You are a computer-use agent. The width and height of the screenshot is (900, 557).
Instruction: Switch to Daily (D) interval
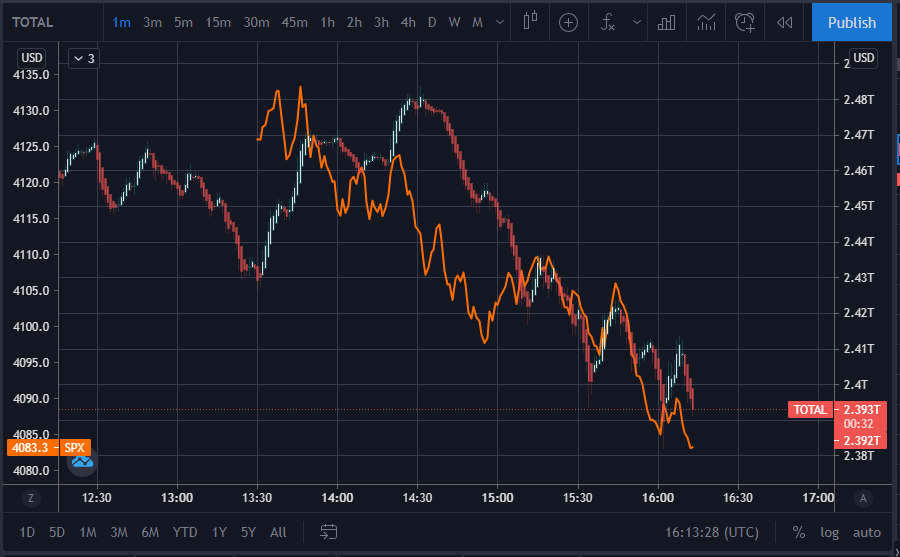pyautogui.click(x=432, y=22)
